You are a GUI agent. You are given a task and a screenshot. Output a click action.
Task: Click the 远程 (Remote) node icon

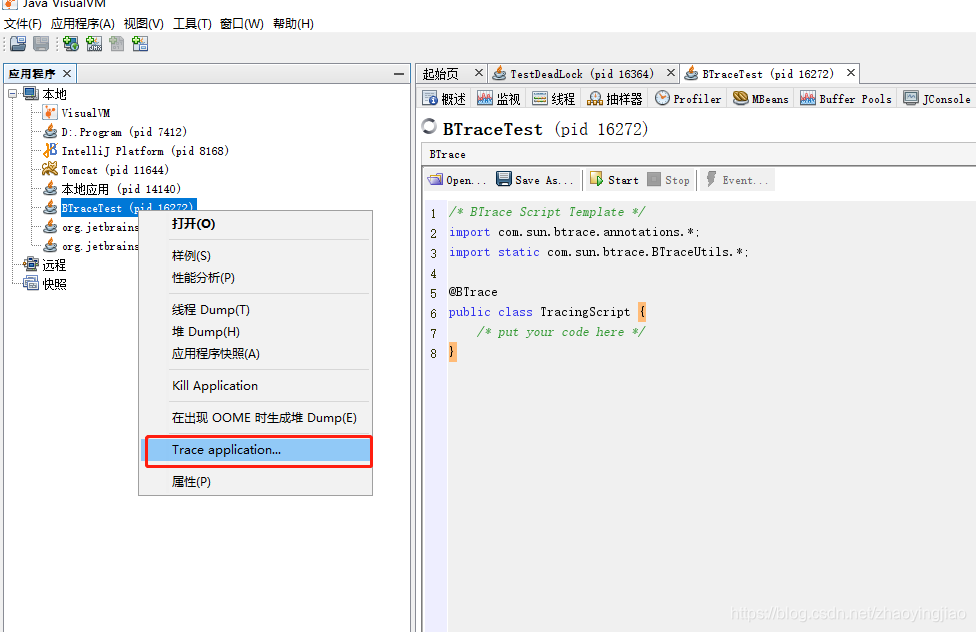coord(31,264)
